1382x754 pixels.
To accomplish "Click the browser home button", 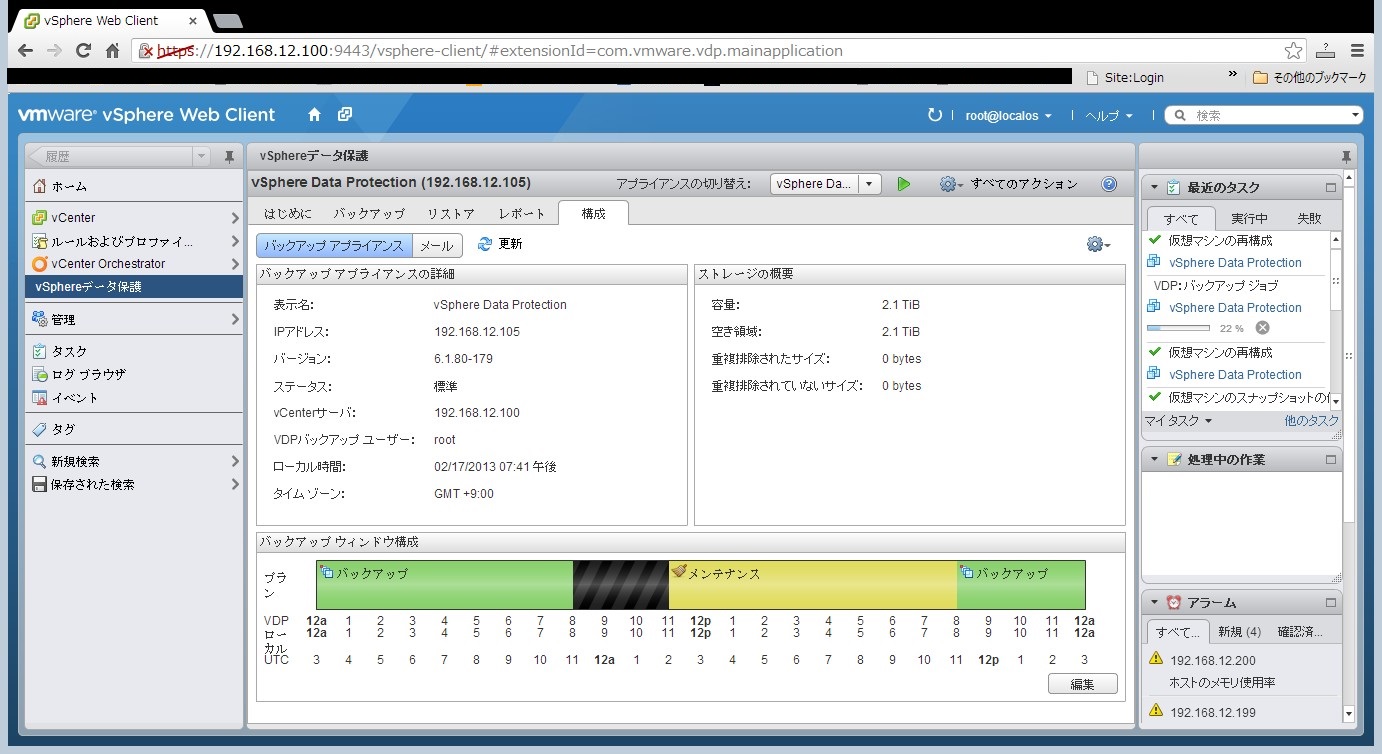I will [x=113, y=50].
